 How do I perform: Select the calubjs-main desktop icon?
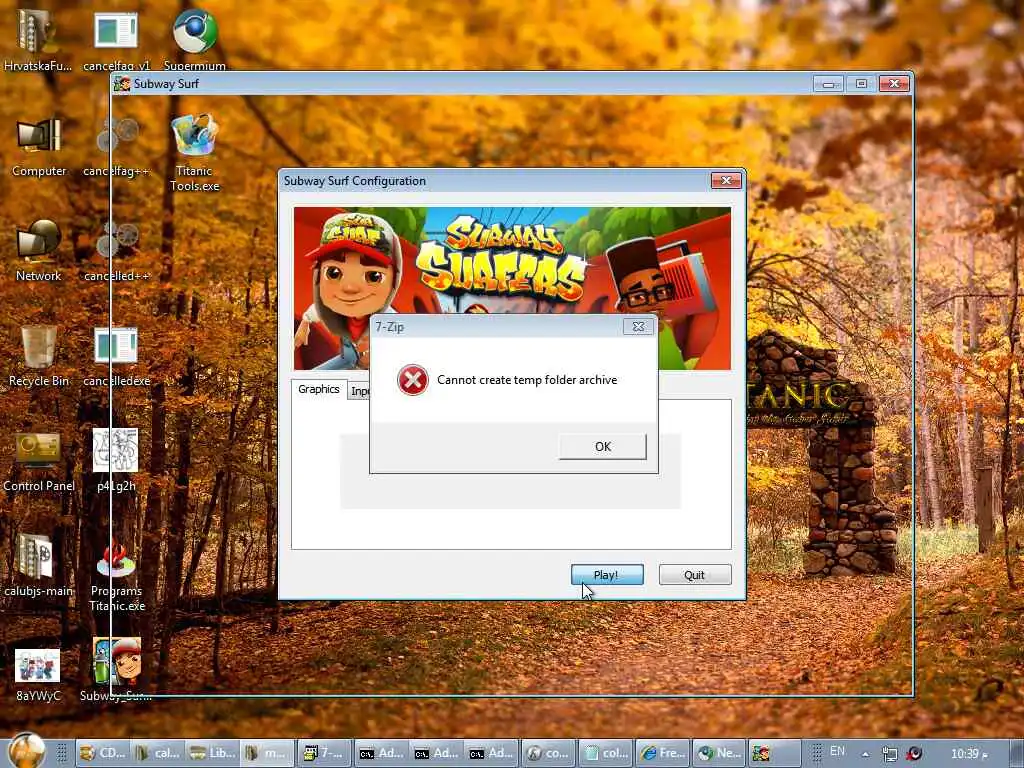38,566
